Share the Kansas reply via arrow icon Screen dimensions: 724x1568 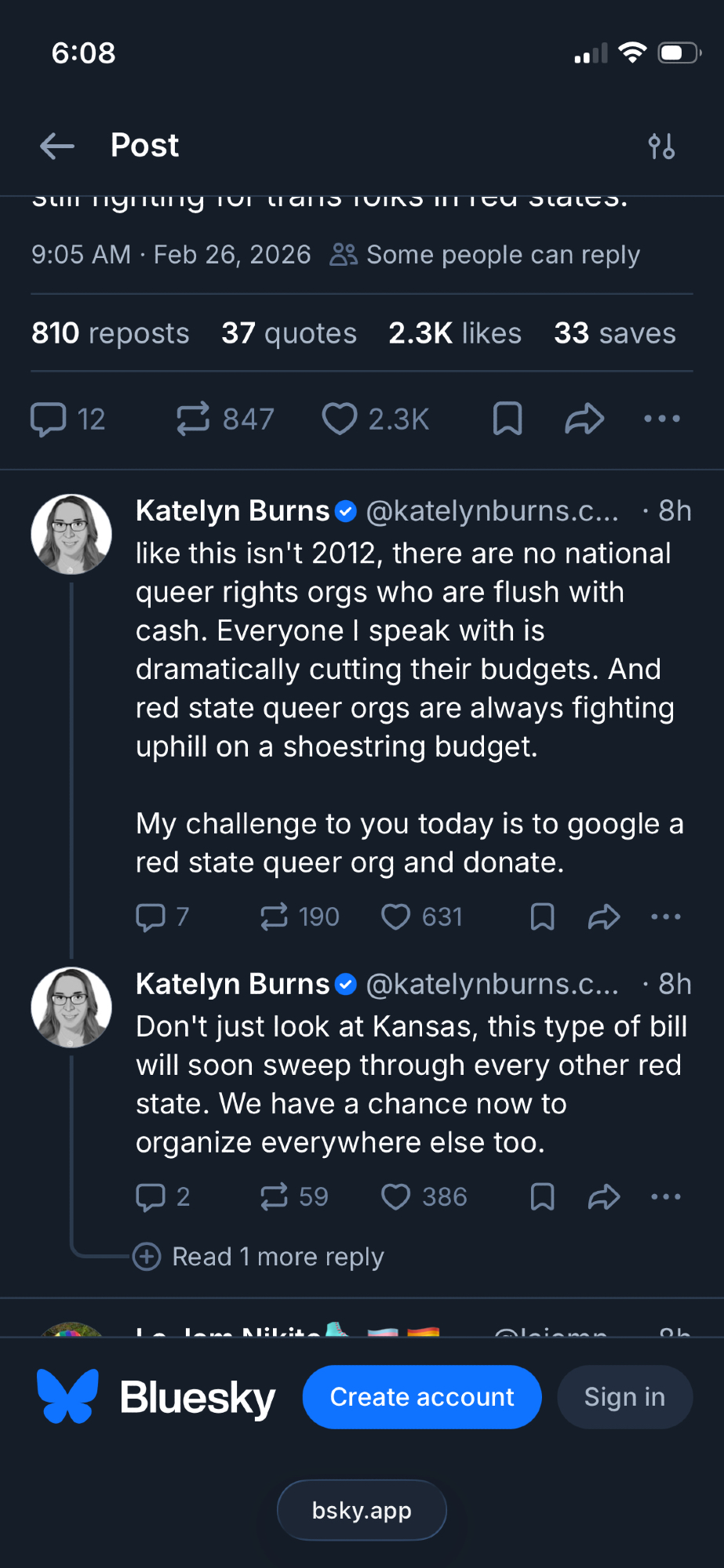[604, 1197]
